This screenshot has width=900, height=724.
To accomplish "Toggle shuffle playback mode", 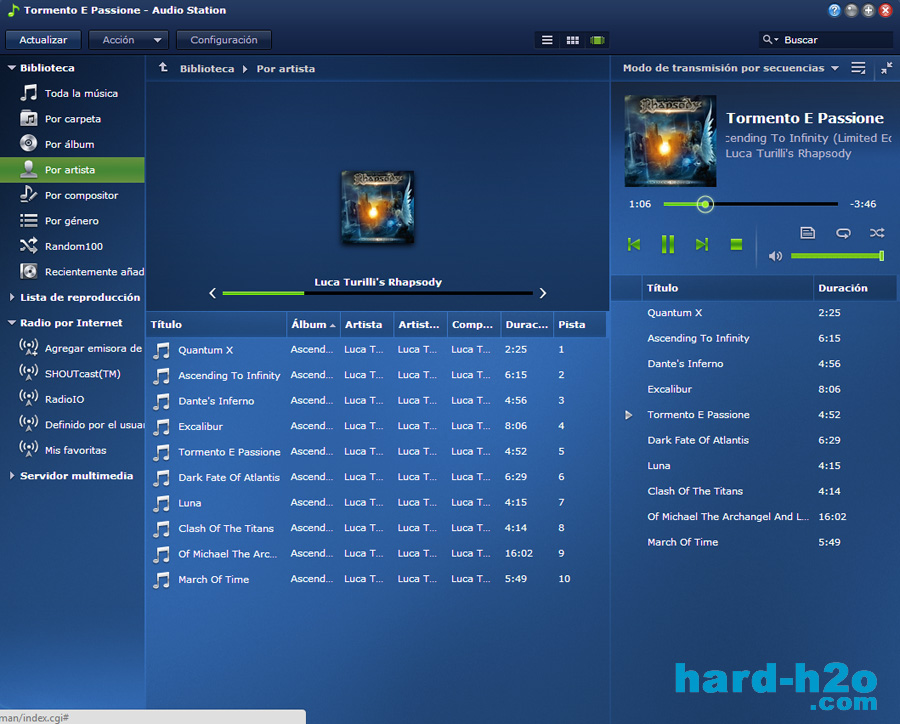I will [876, 233].
